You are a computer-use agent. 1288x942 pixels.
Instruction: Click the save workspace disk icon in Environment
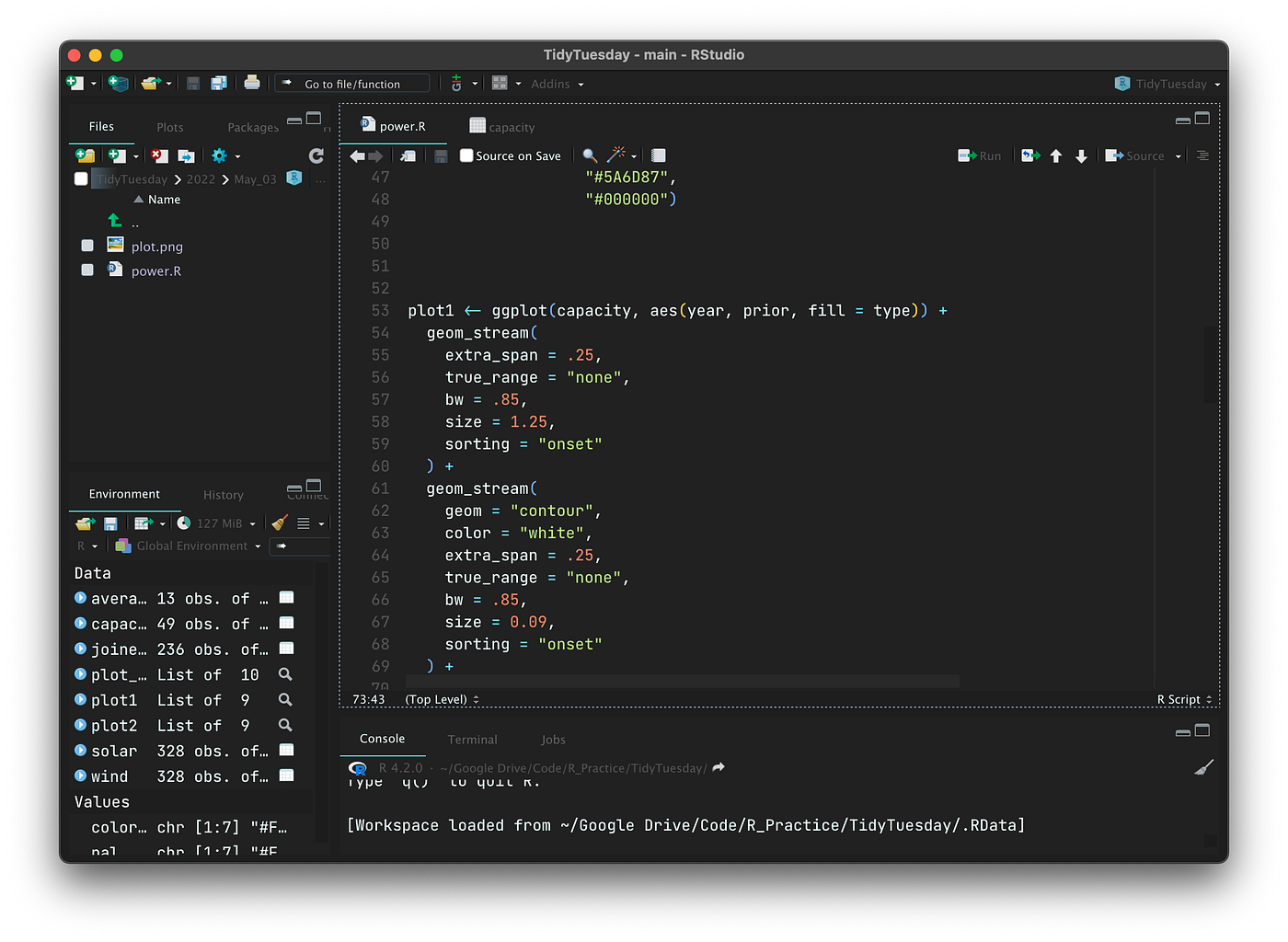pos(110,523)
